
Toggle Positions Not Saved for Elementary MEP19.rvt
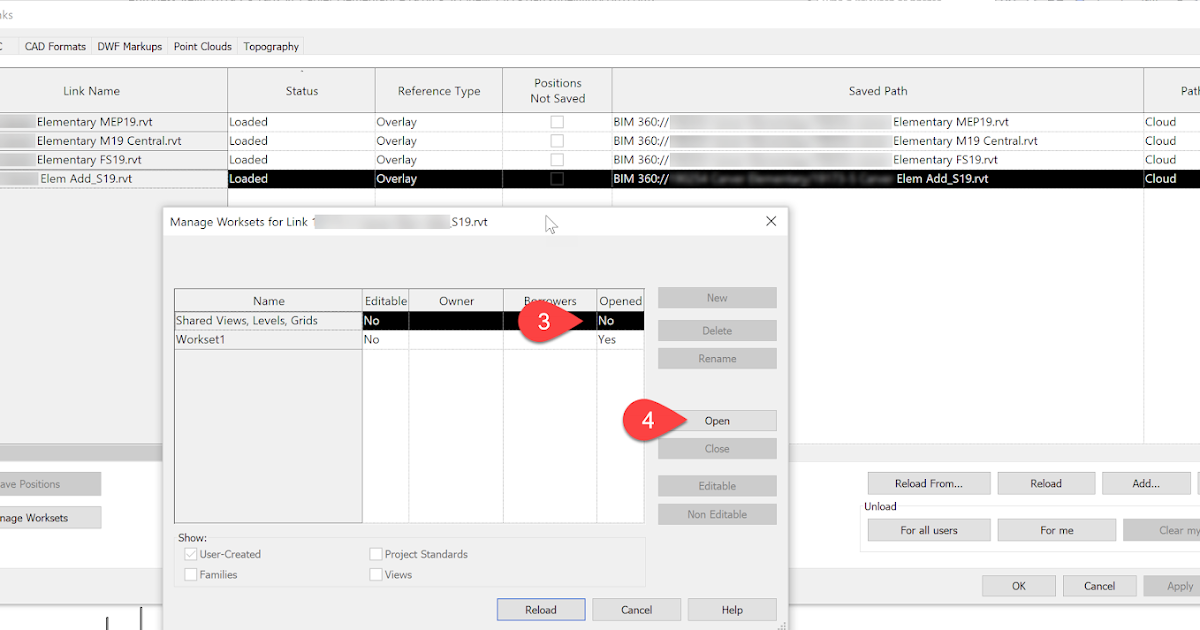point(556,121)
